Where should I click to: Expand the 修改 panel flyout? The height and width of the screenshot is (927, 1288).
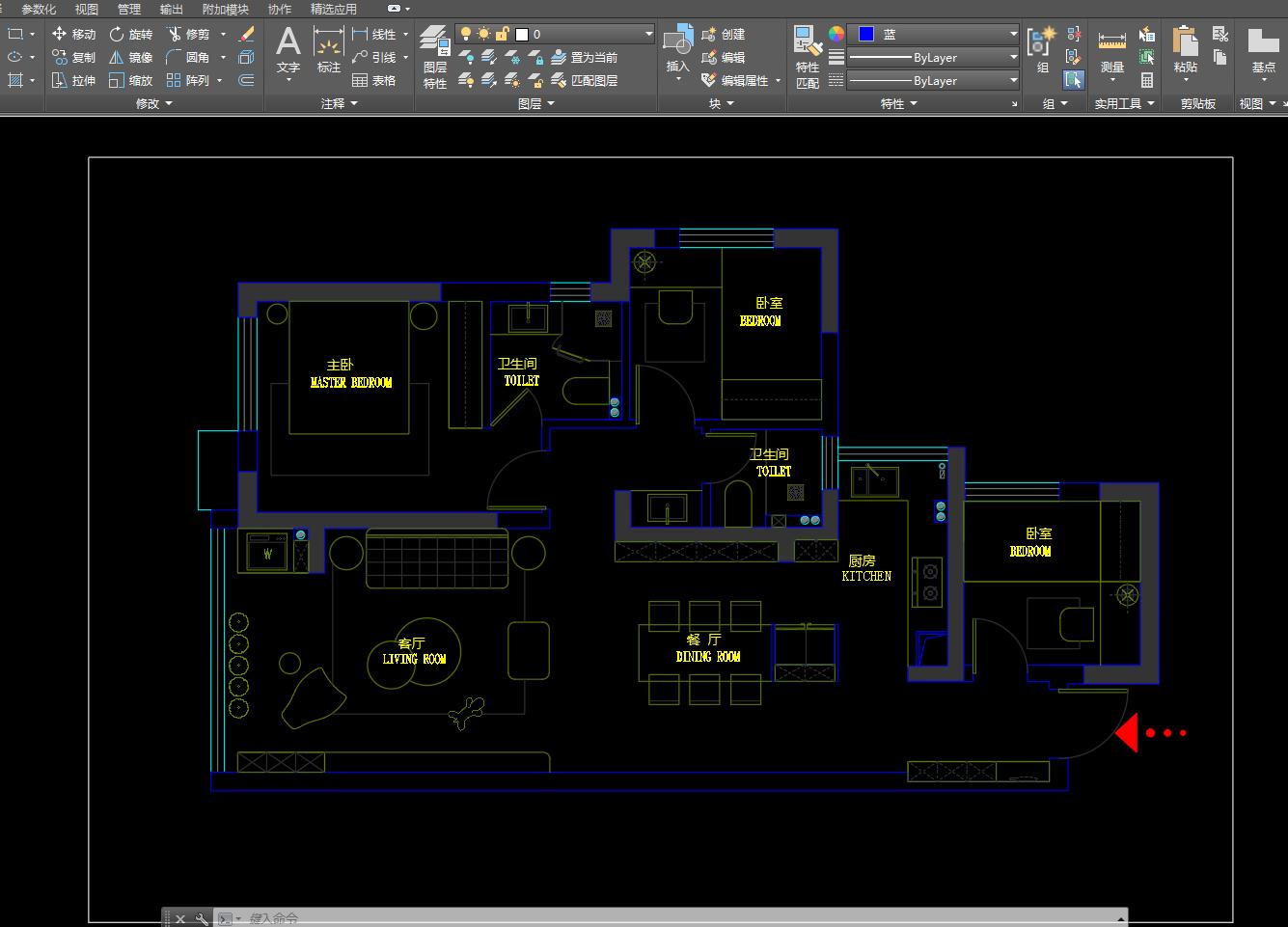tap(154, 103)
